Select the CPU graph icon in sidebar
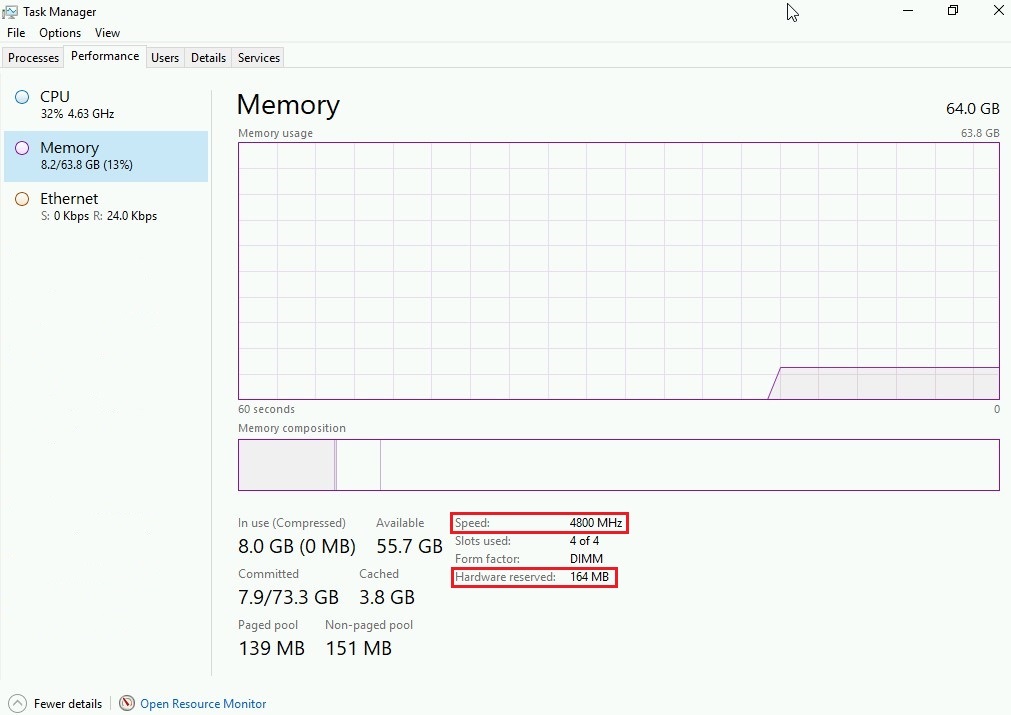This screenshot has width=1011, height=715. click(x=22, y=97)
